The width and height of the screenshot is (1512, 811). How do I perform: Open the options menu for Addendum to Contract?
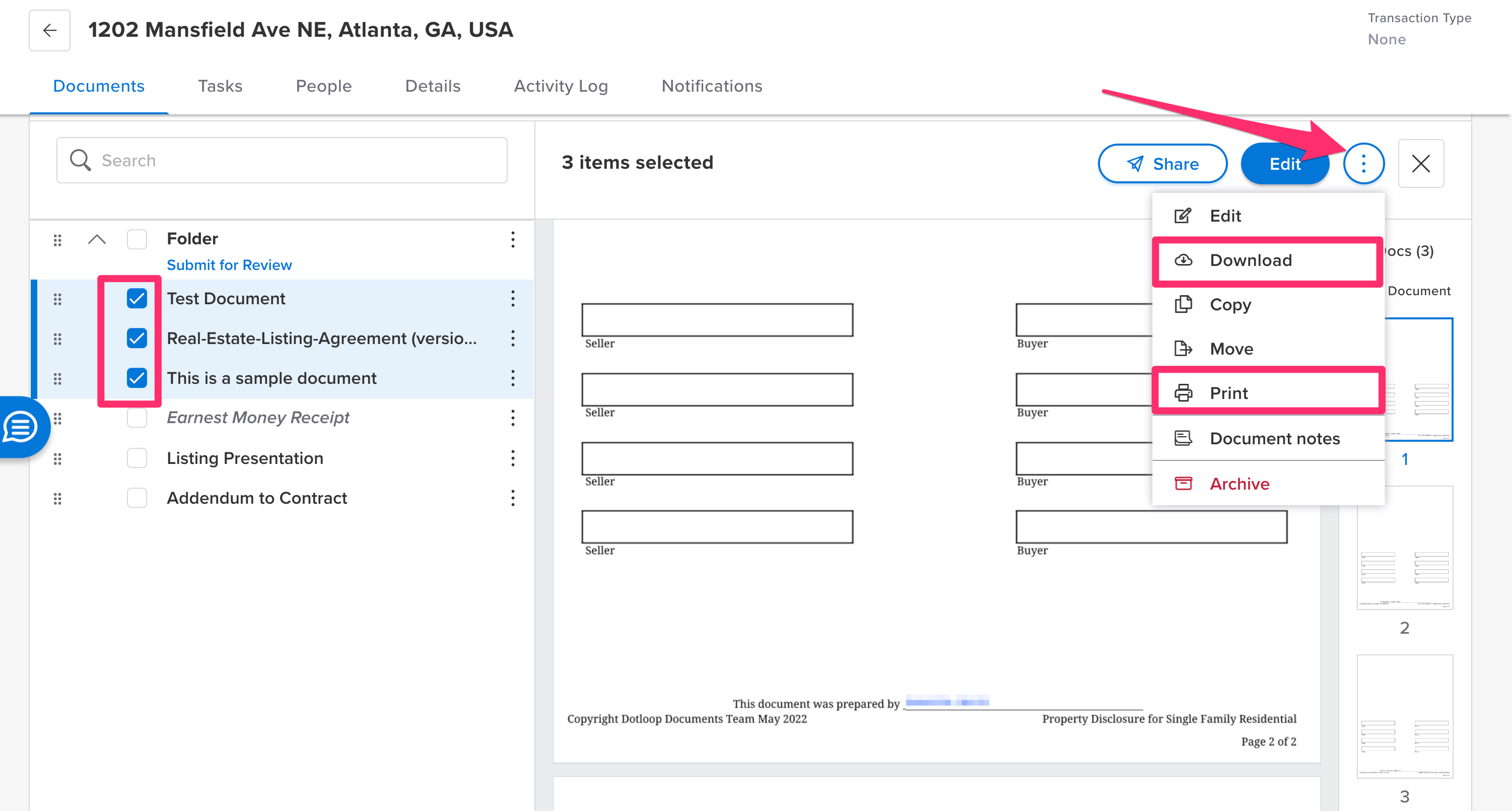tap(513, 498)
